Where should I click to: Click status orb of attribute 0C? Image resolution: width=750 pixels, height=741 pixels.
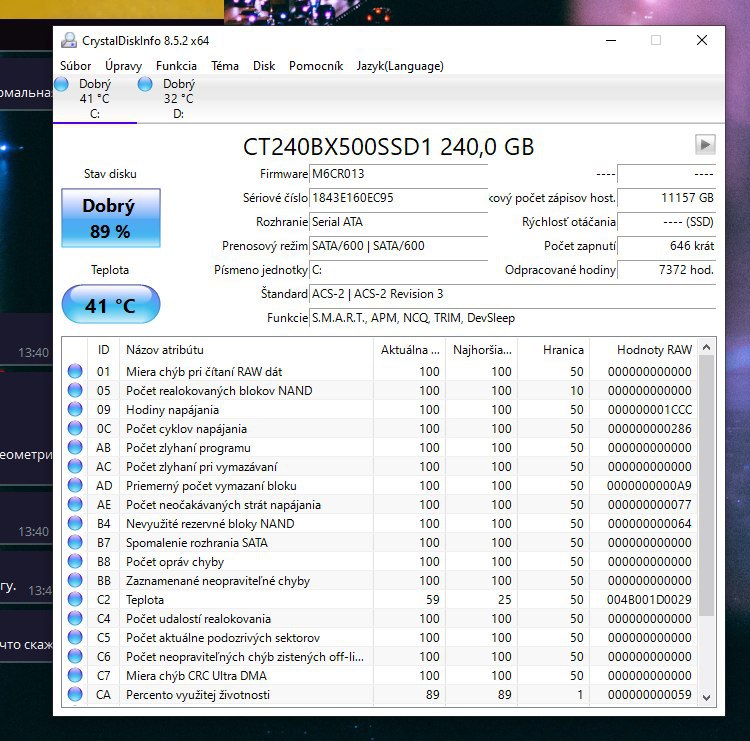pyautogui.click(x=75, y=428)
